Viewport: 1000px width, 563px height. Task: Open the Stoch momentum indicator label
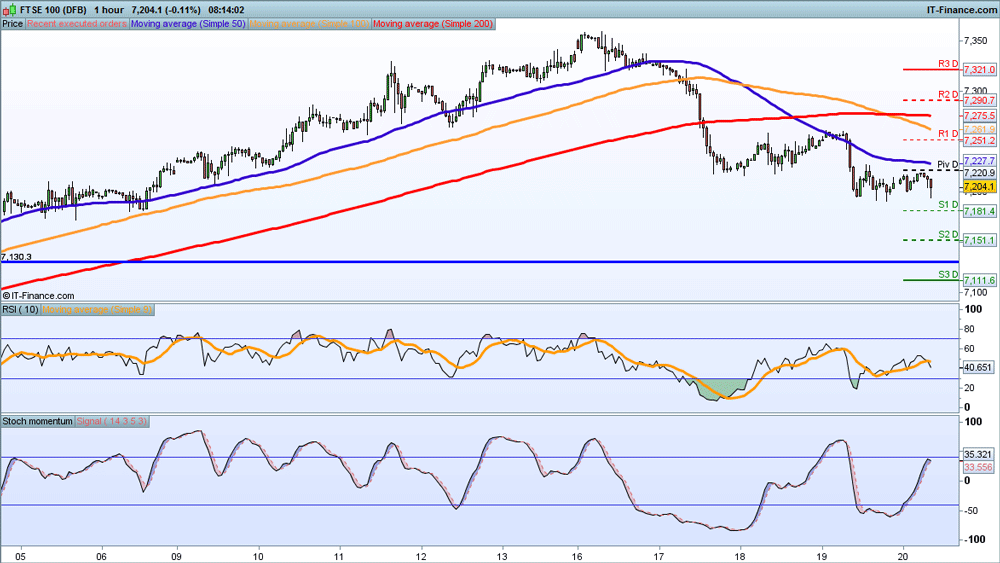point(38,421)
